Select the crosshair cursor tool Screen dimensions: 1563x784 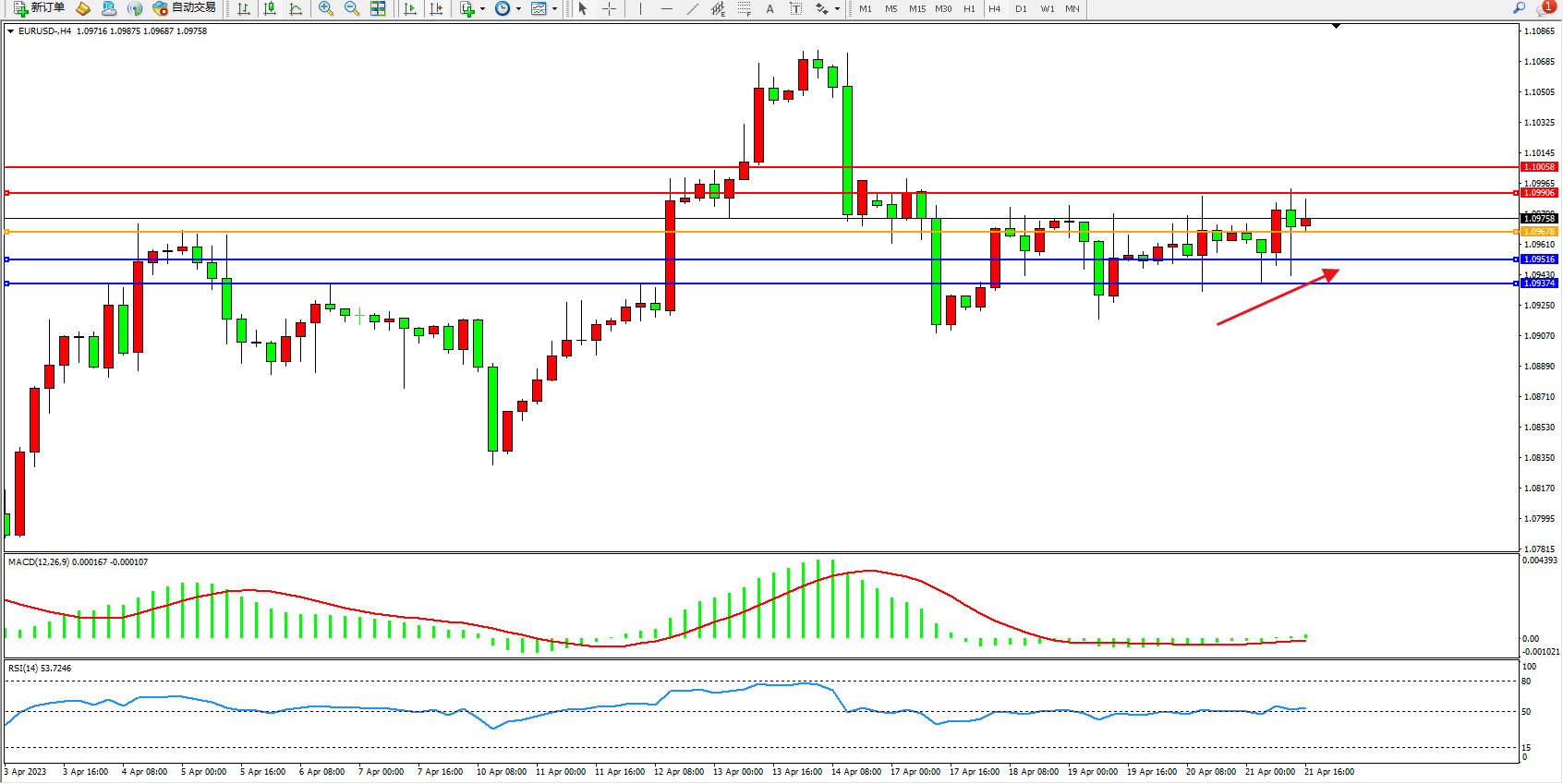tap(609, 8)
